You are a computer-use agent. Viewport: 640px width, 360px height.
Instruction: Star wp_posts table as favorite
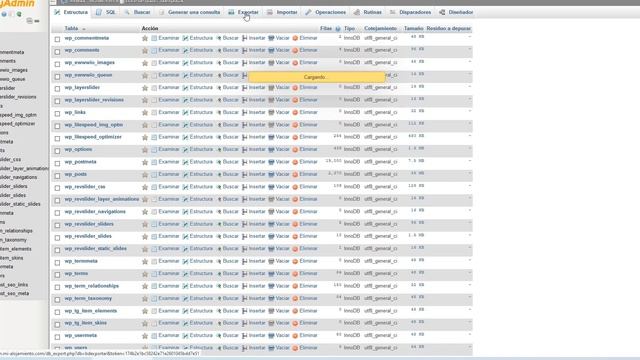[144, 175]
